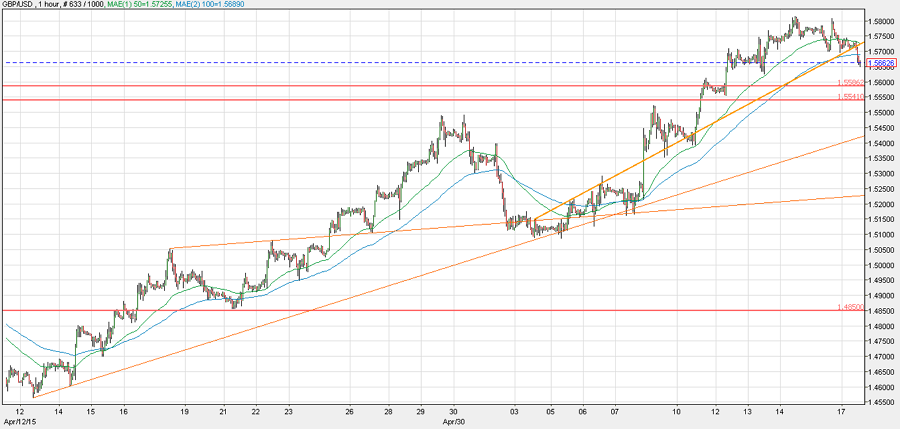Click the 1.53000 price axis label
900x429 pixels.
pos(882,174)
